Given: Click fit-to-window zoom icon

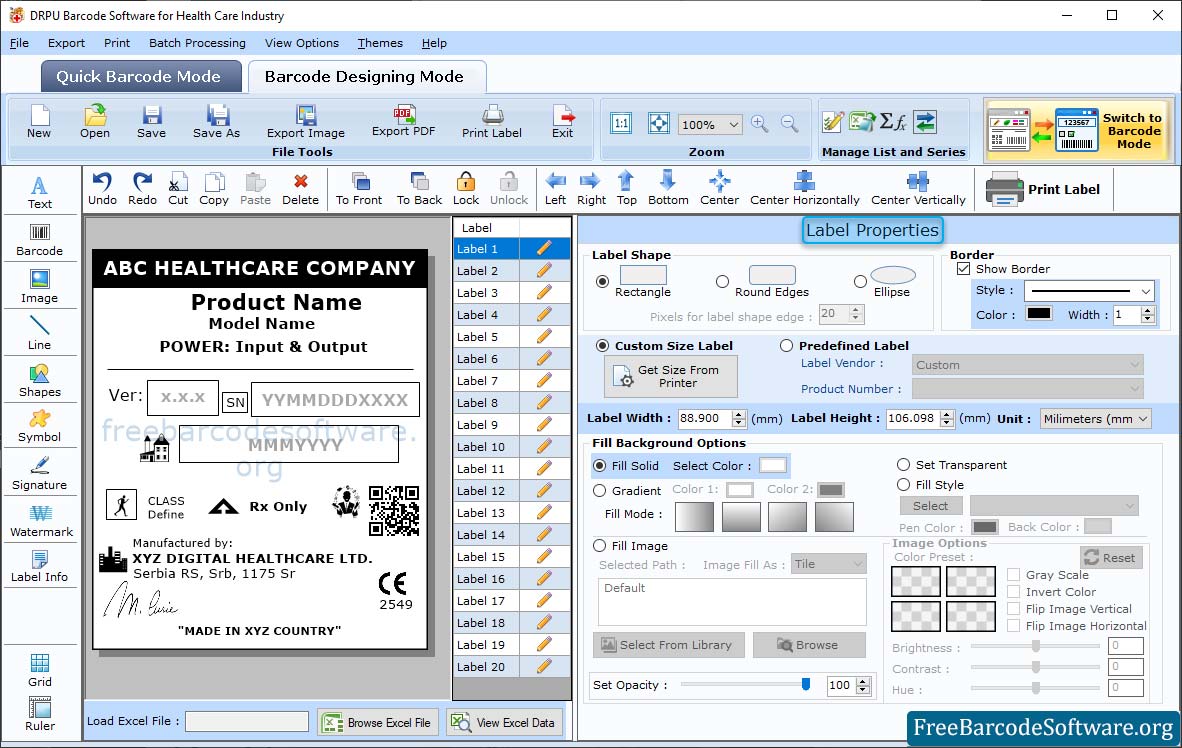Looking at the screenshot, I should click(659, 123).
